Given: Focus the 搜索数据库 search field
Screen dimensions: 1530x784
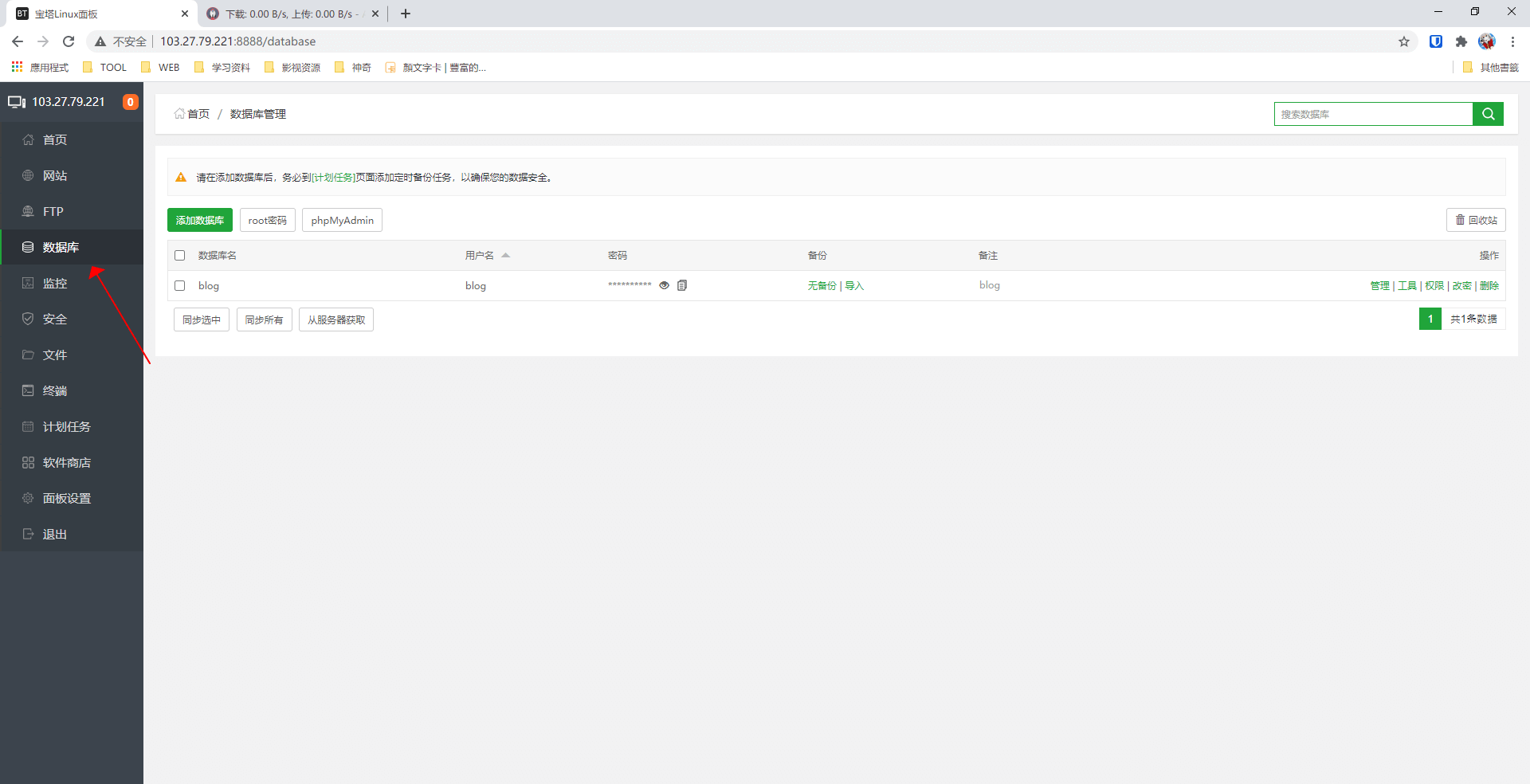Looking at the screenshot, I should (x=1373, y=114).
